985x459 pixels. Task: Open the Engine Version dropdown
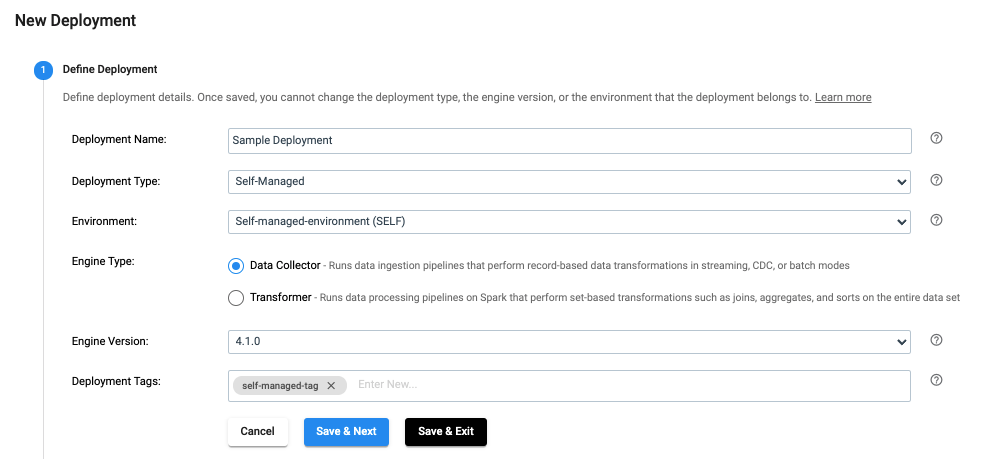(568, 341)
